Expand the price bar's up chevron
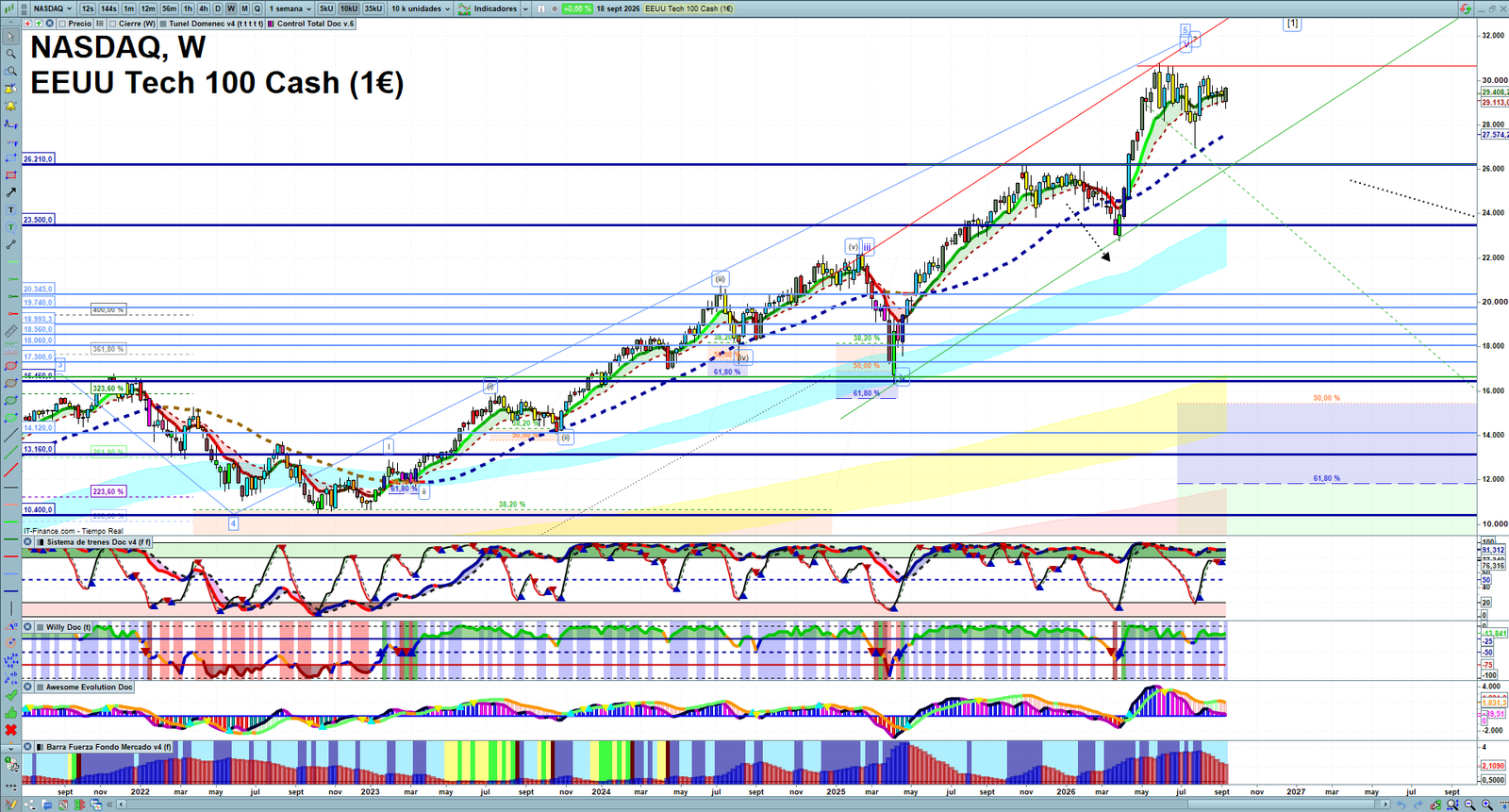 10,23
